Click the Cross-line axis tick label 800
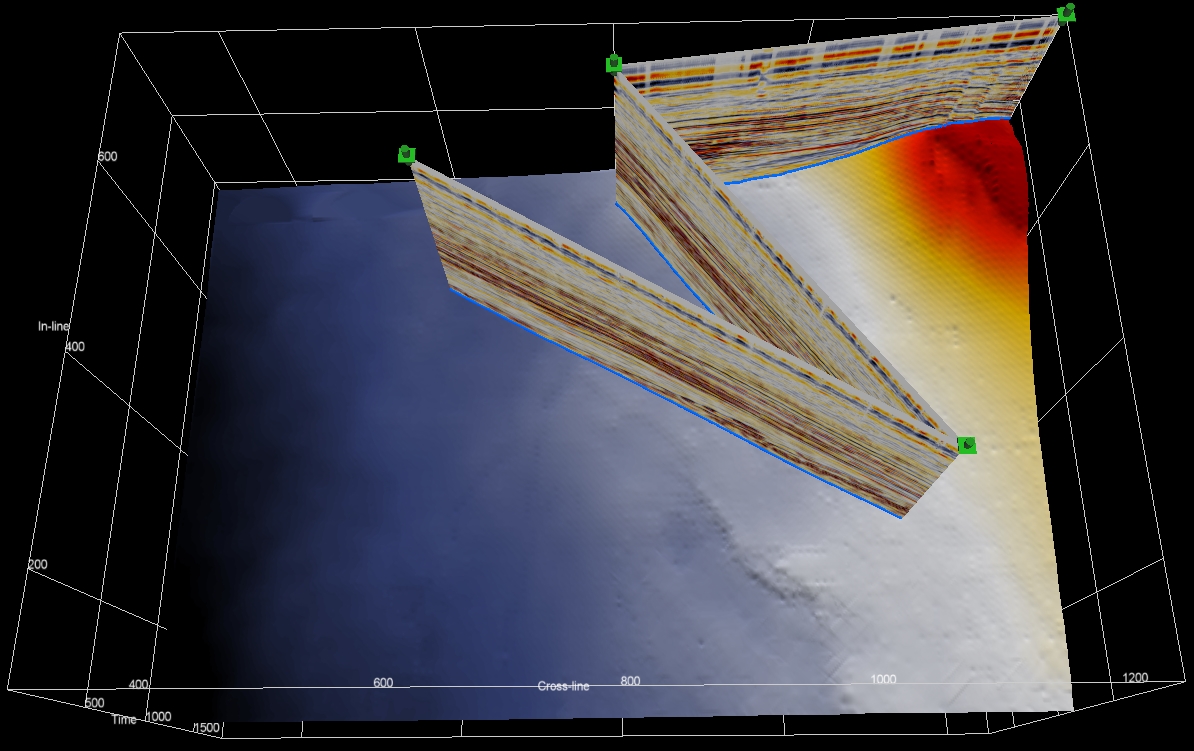1194x751 pixels. (629, 681)
